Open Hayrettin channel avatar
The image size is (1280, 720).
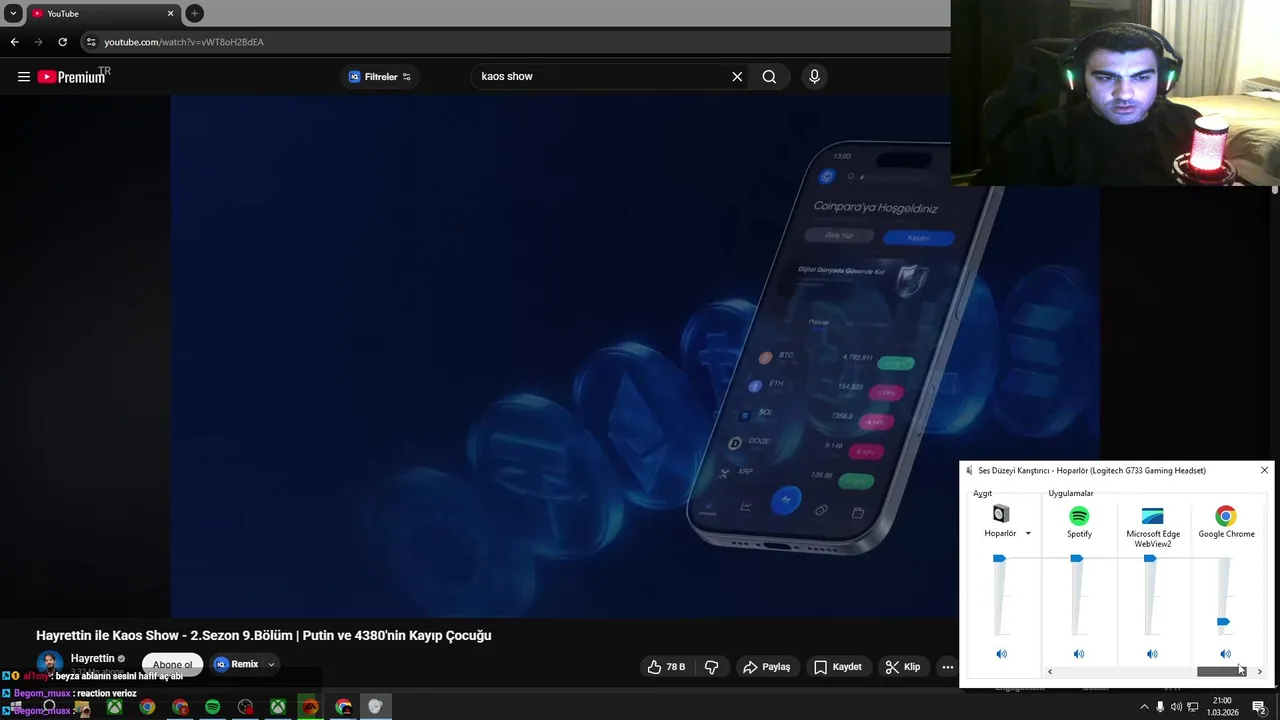click(49, 664)
